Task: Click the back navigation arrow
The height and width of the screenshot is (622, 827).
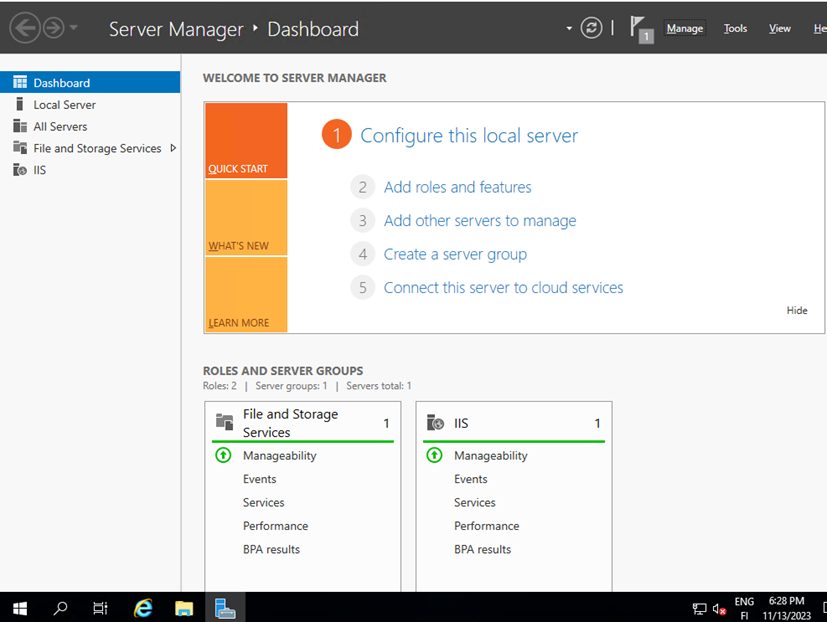Action: (25, 27)
